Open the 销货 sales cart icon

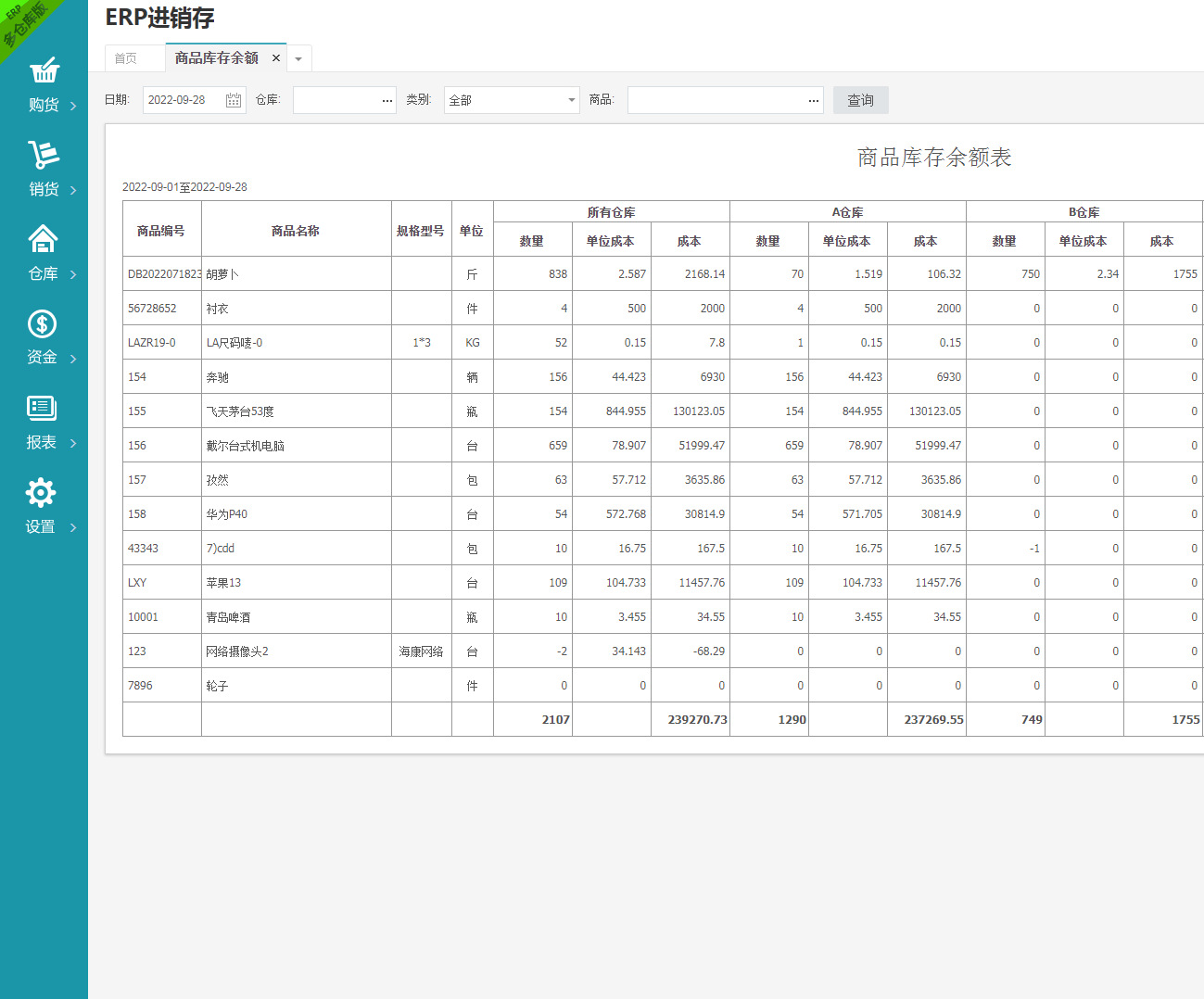tap(44, 154)
